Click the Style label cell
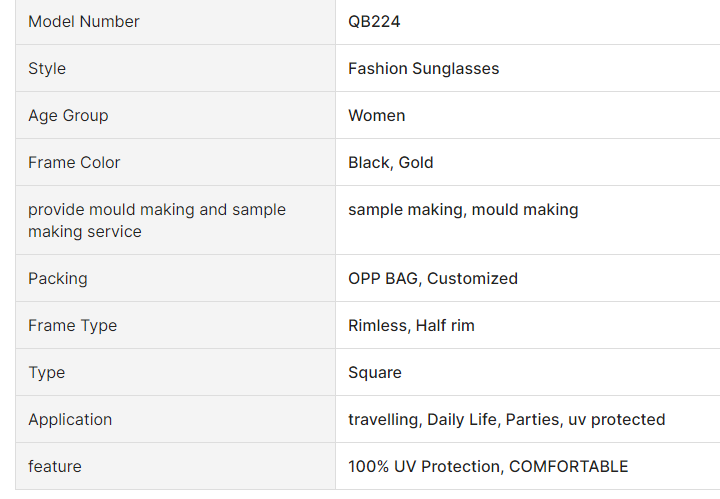This screenshot has height=499, width=720. (x=47, y=68)
